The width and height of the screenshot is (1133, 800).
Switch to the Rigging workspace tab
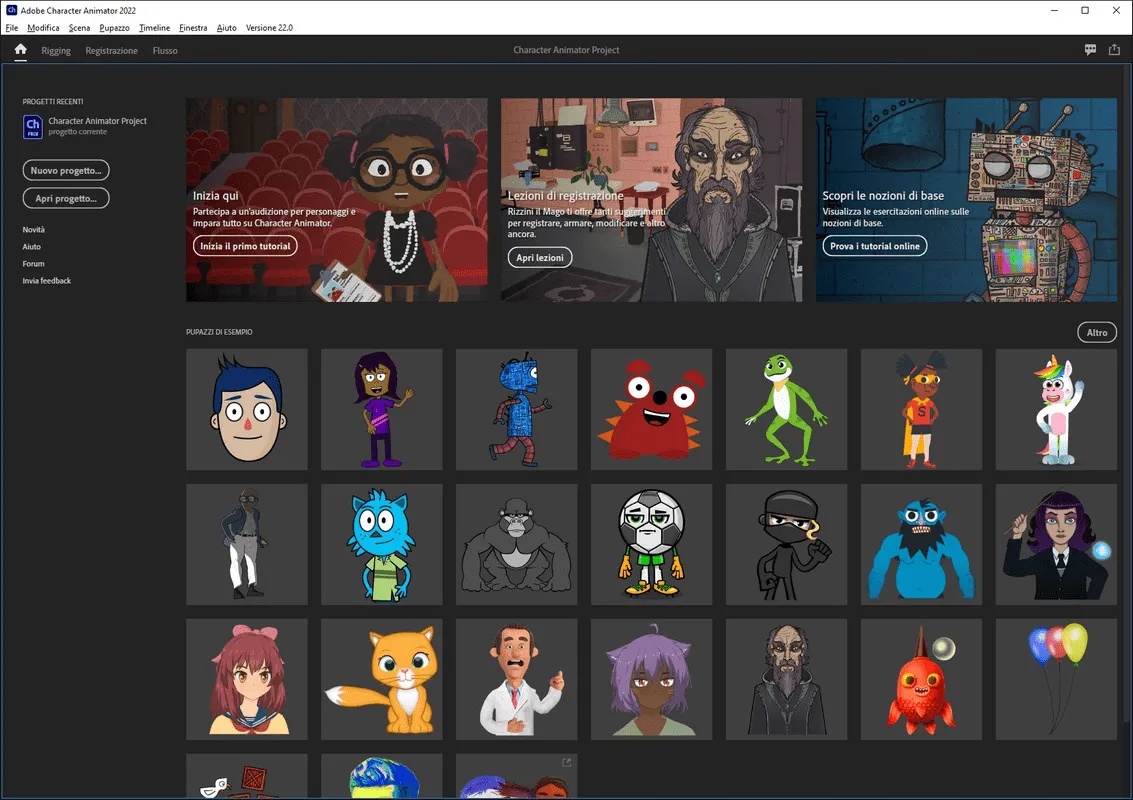[56, 51]
